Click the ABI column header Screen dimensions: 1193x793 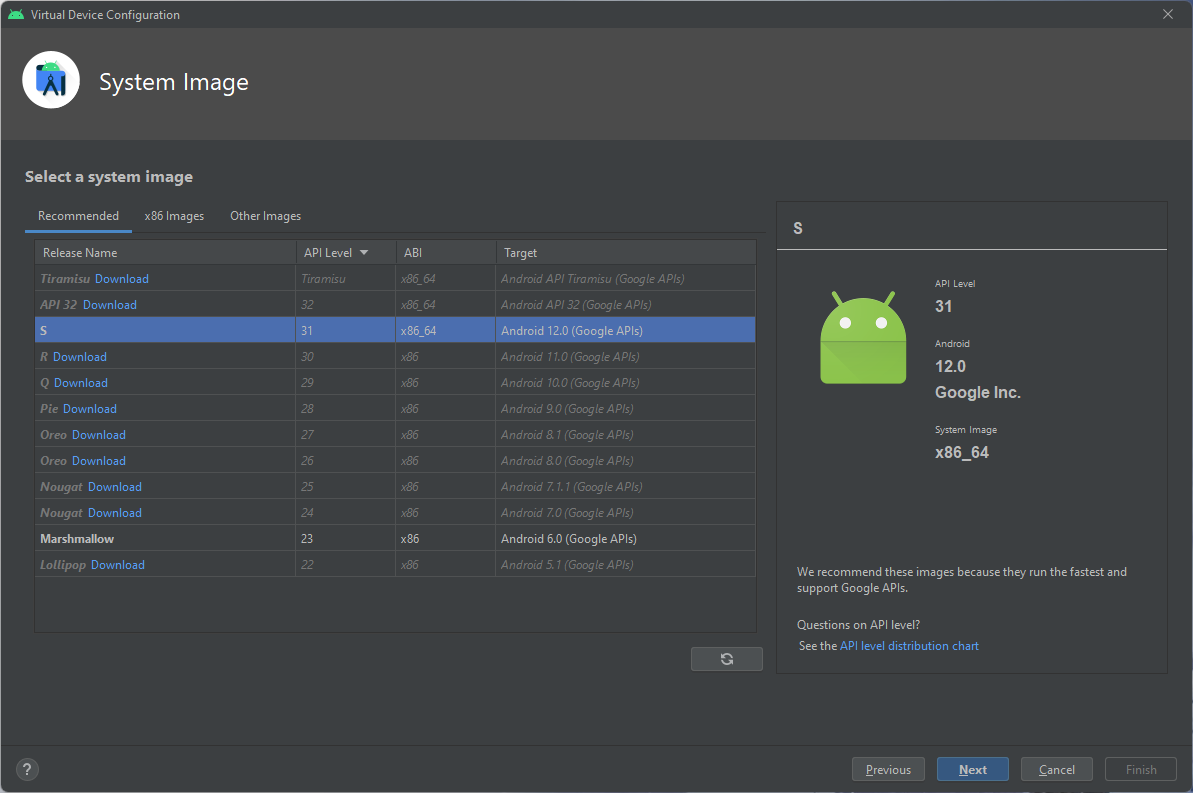[x=446, y=253]
